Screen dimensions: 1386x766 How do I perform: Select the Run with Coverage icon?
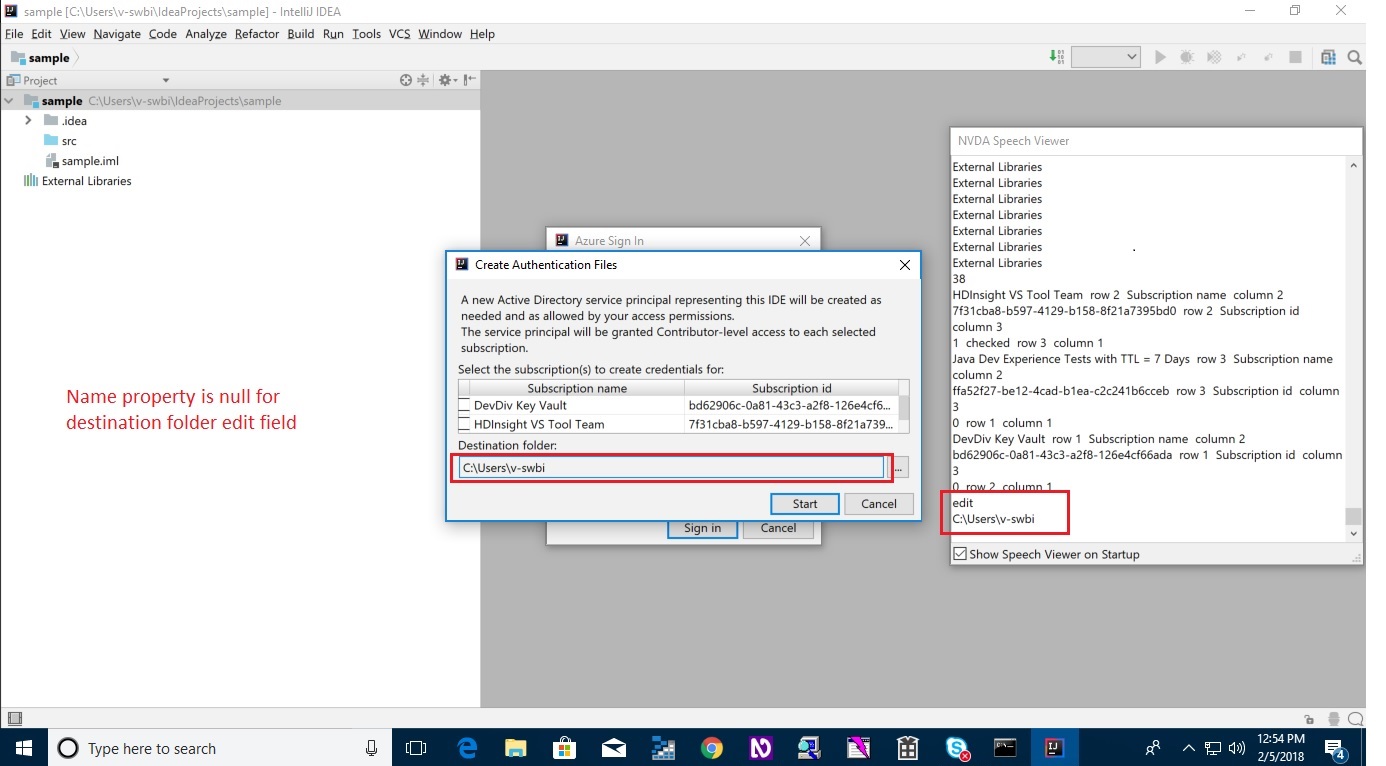1214,57
